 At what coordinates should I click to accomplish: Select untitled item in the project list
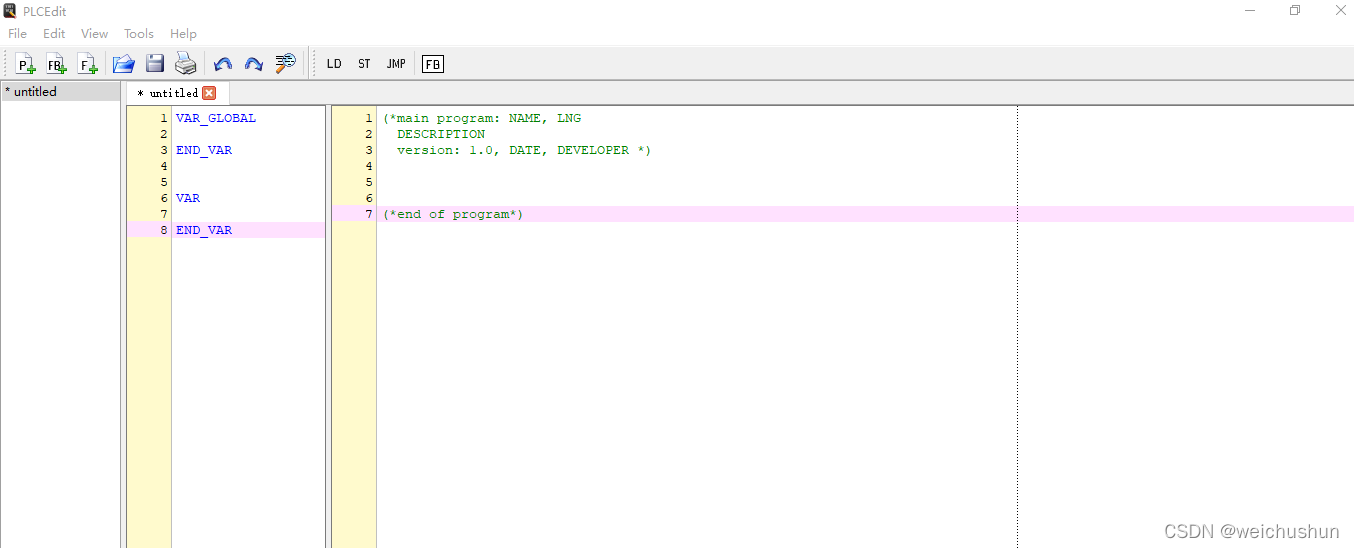click(60, 91)
